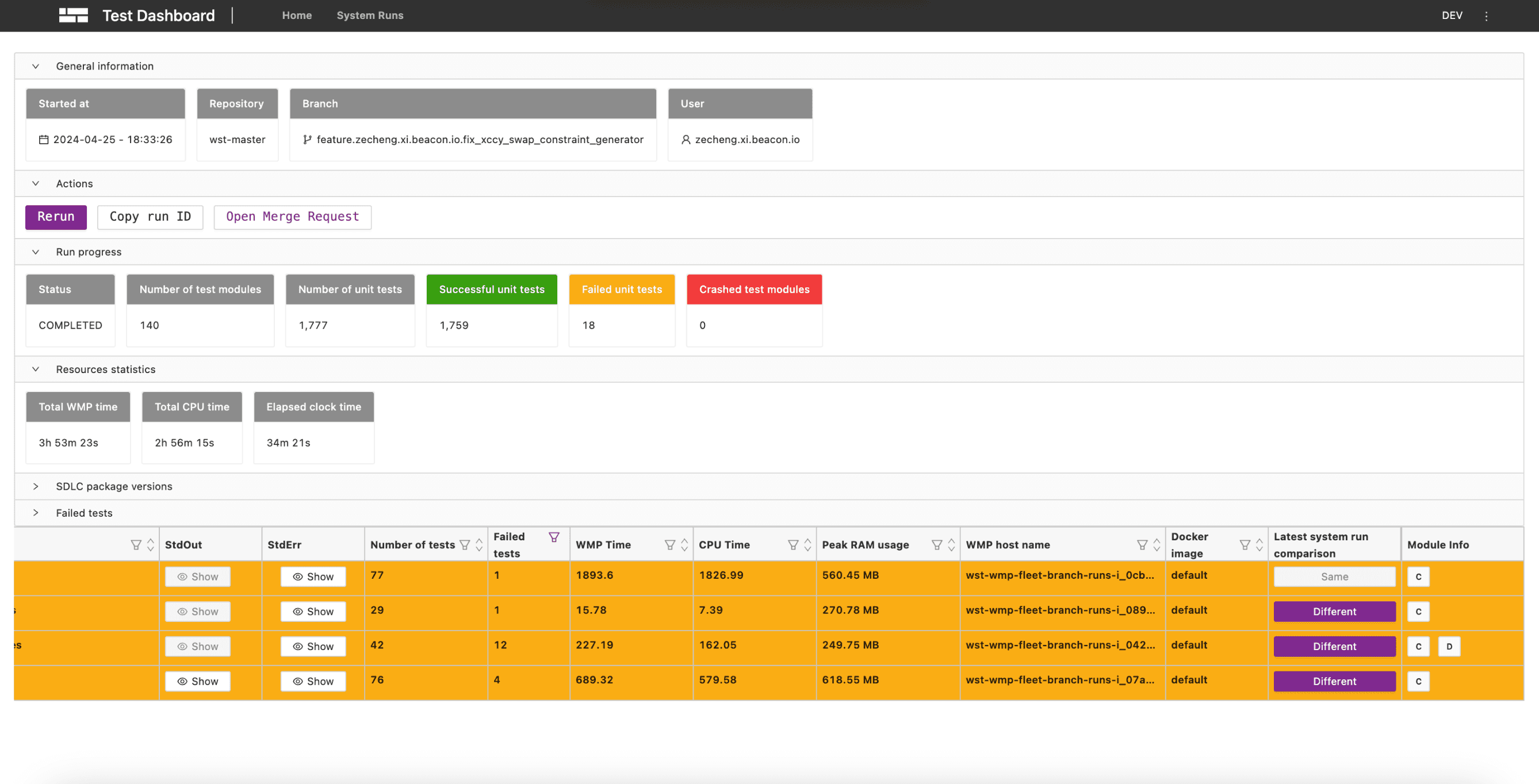Show StdErr for the 42-test row
The image size is (1539, 784).
point(313,646)
